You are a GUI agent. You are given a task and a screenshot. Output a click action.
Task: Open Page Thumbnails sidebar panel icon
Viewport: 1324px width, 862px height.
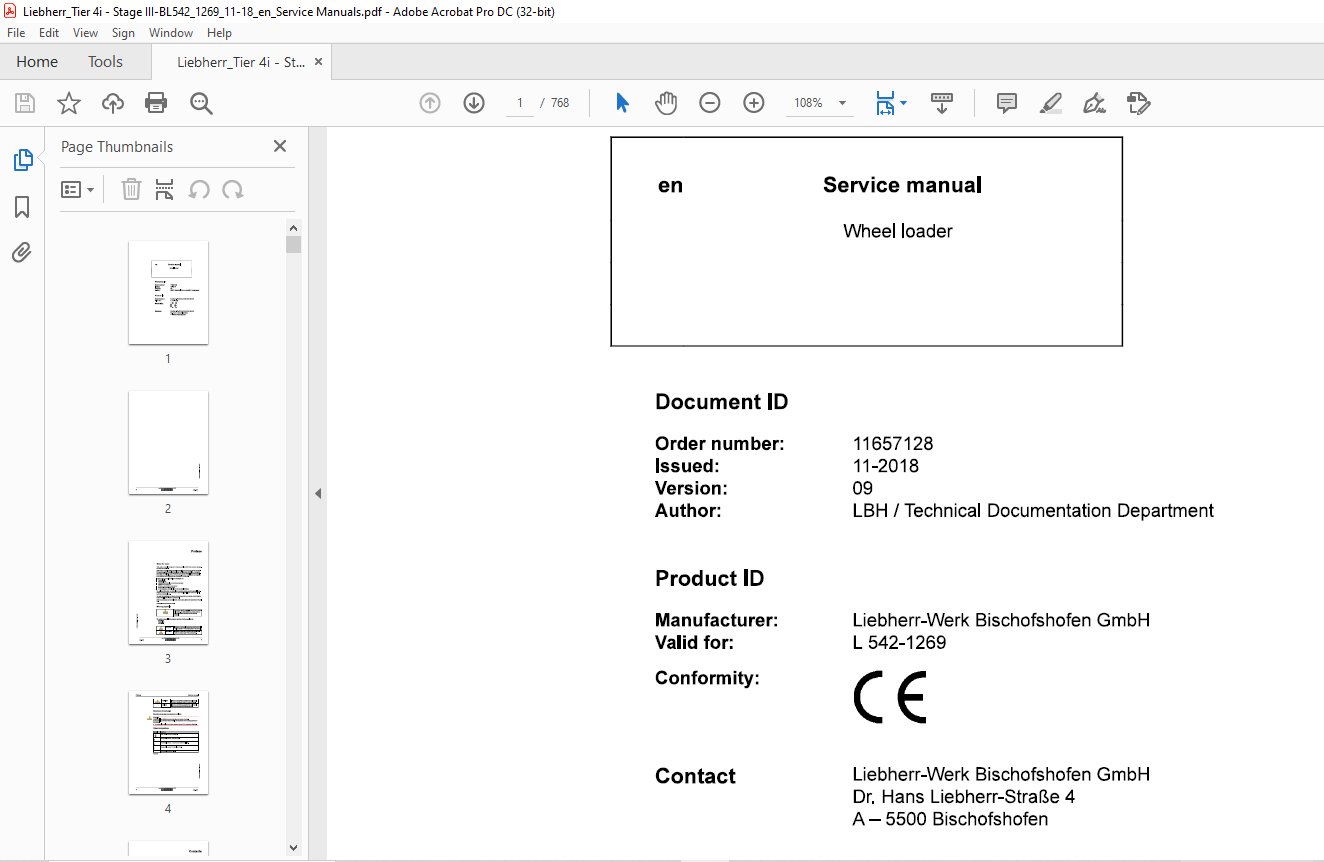22,160
